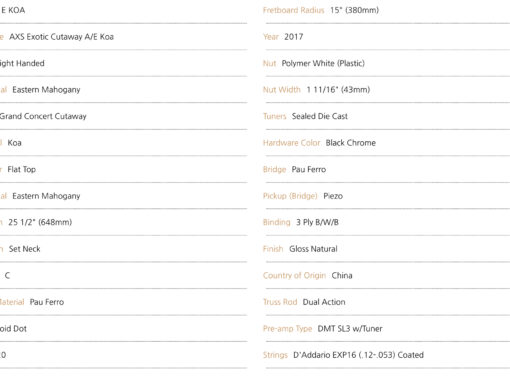Screen dimensions: 510x382
Task: Select the Year 2017 row
Action: coord(386,37)
